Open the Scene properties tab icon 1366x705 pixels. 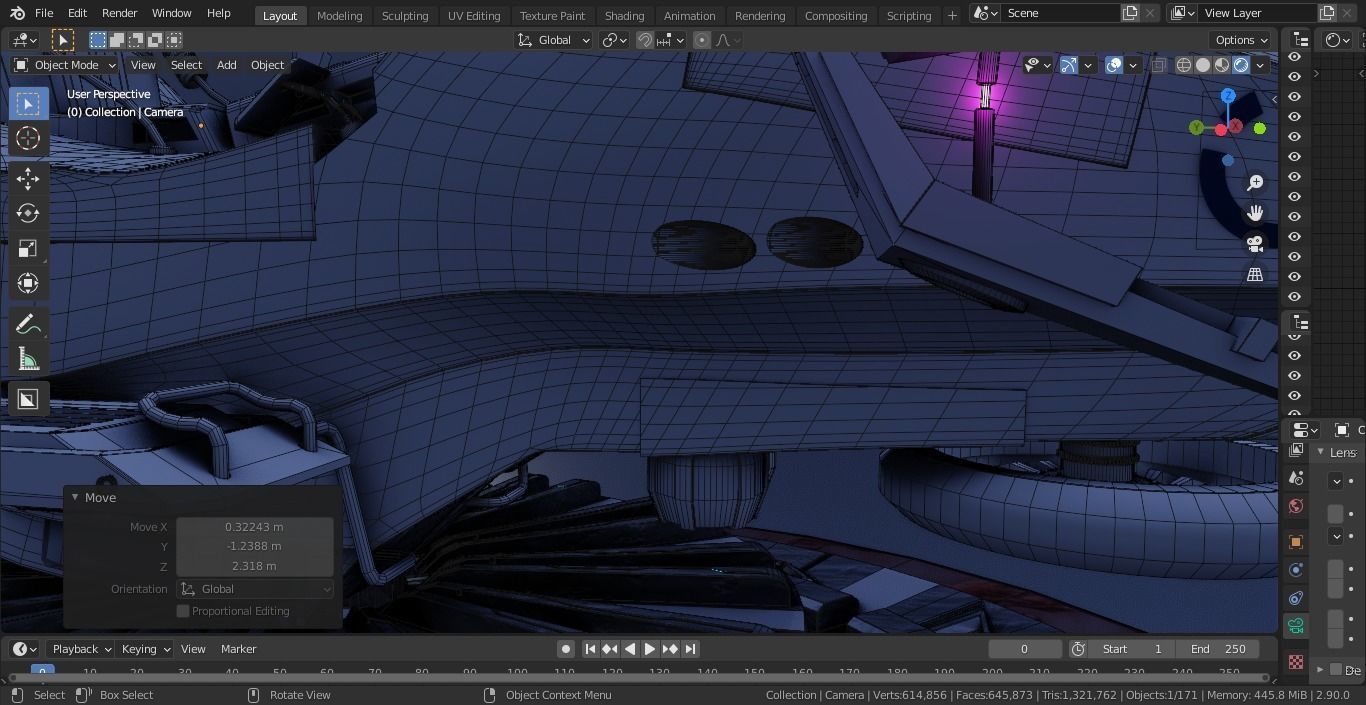coord(1296,478)
